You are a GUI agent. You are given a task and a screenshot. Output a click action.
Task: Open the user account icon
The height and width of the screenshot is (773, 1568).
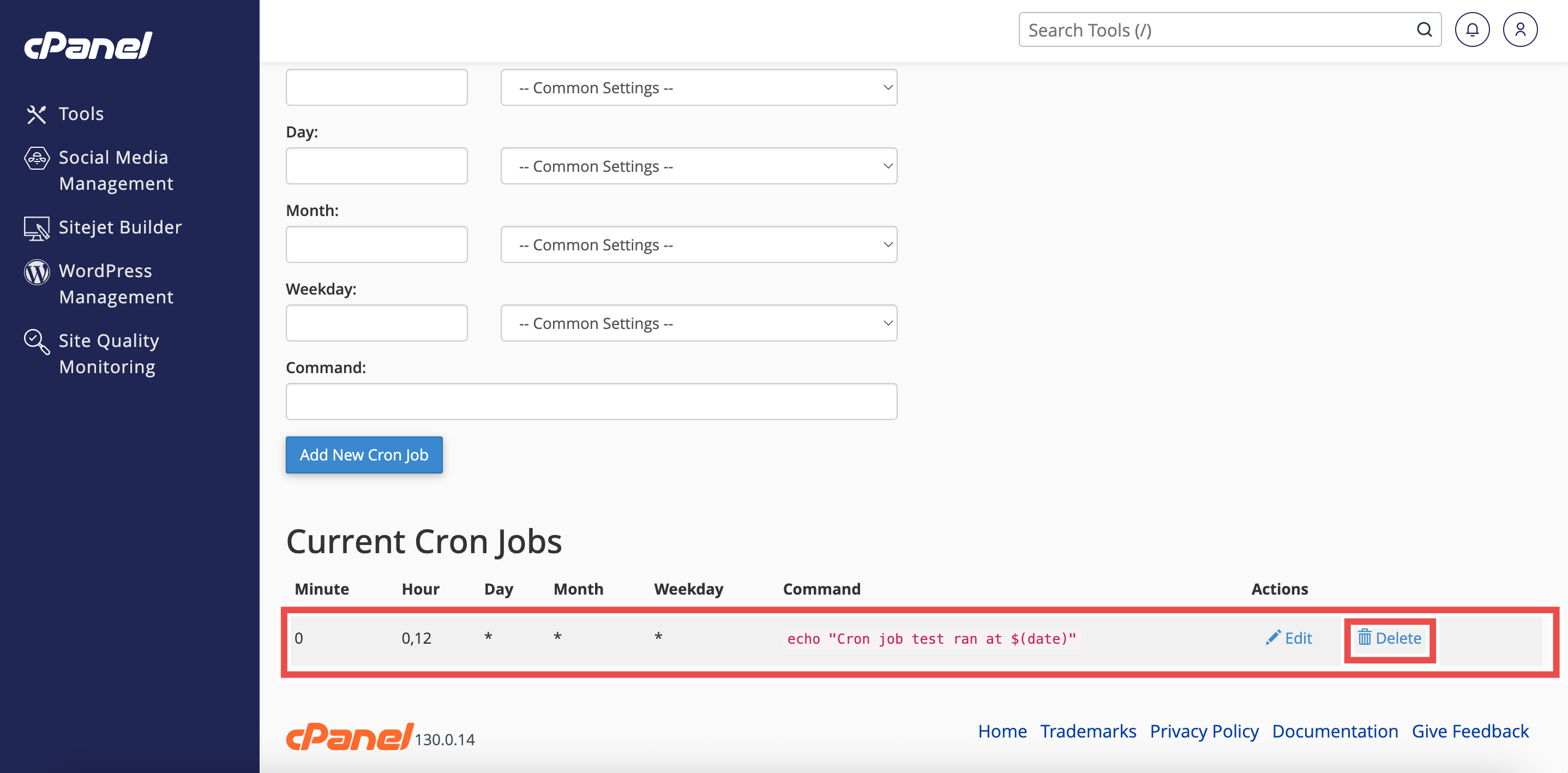[x=1520, y=30]
